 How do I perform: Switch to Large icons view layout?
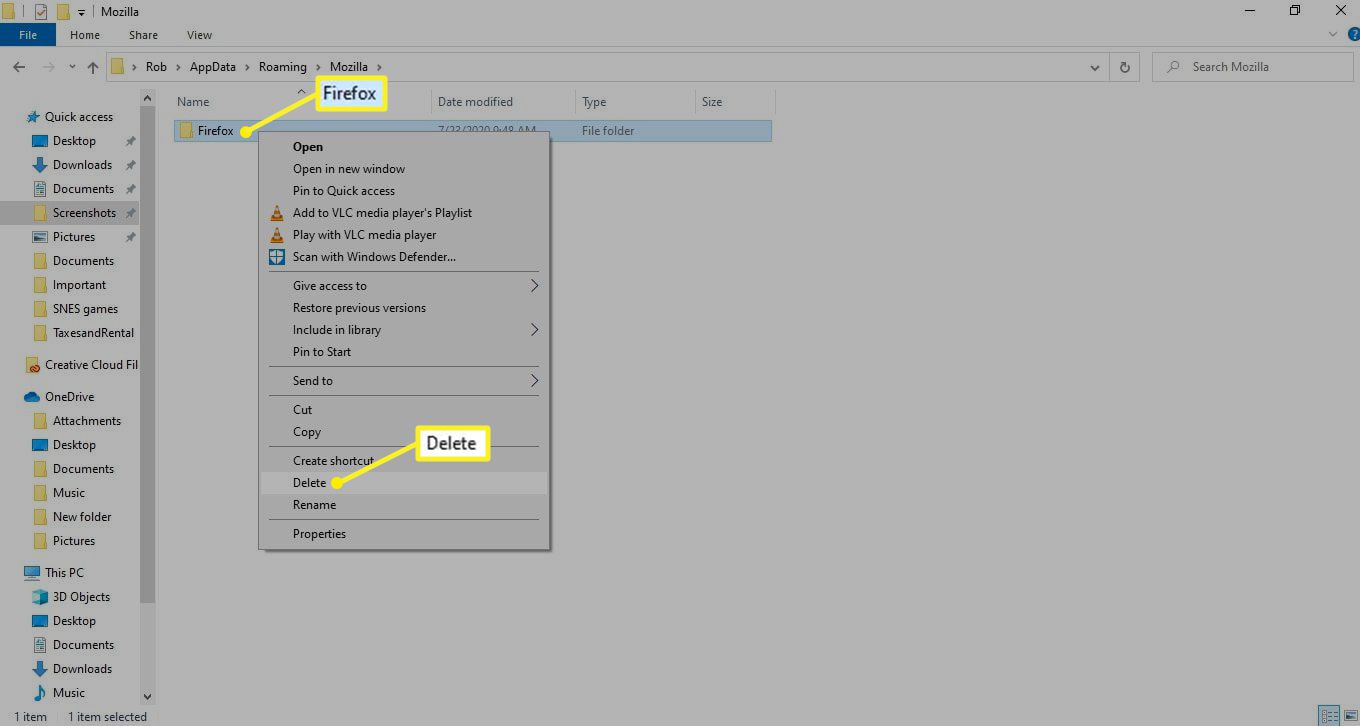pos(1349,716)
